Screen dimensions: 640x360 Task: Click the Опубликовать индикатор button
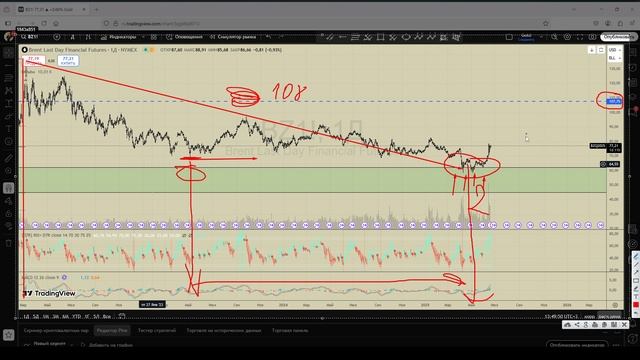(577, 345)
